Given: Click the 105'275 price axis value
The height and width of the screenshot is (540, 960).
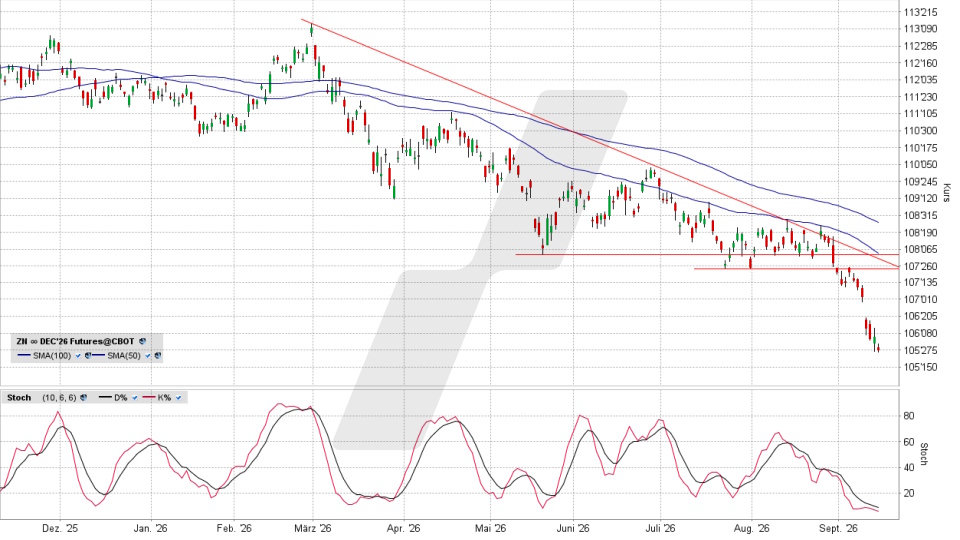Looking at the screenshot, I should click(921, 350).
